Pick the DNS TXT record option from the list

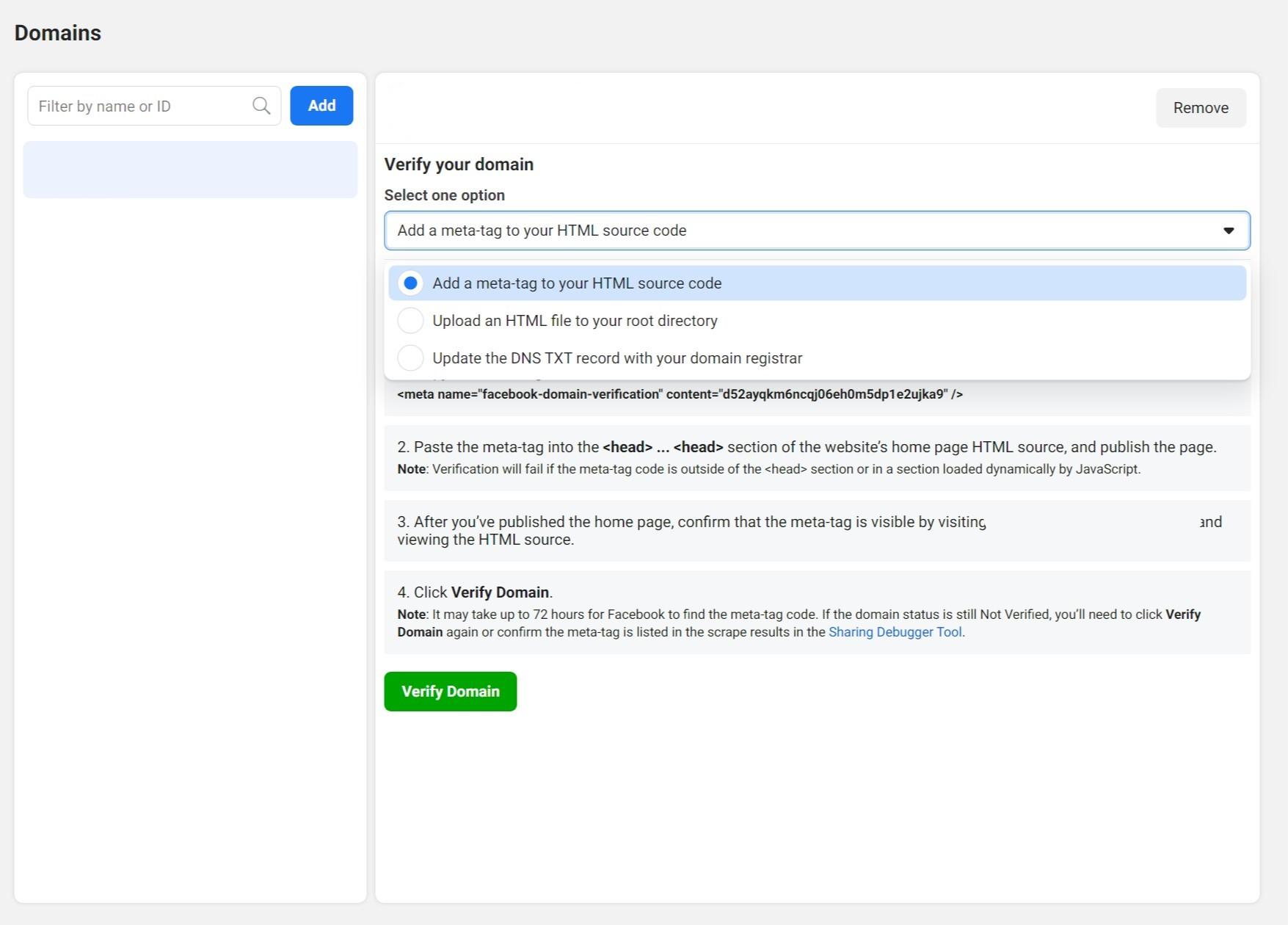pos(616,358)
